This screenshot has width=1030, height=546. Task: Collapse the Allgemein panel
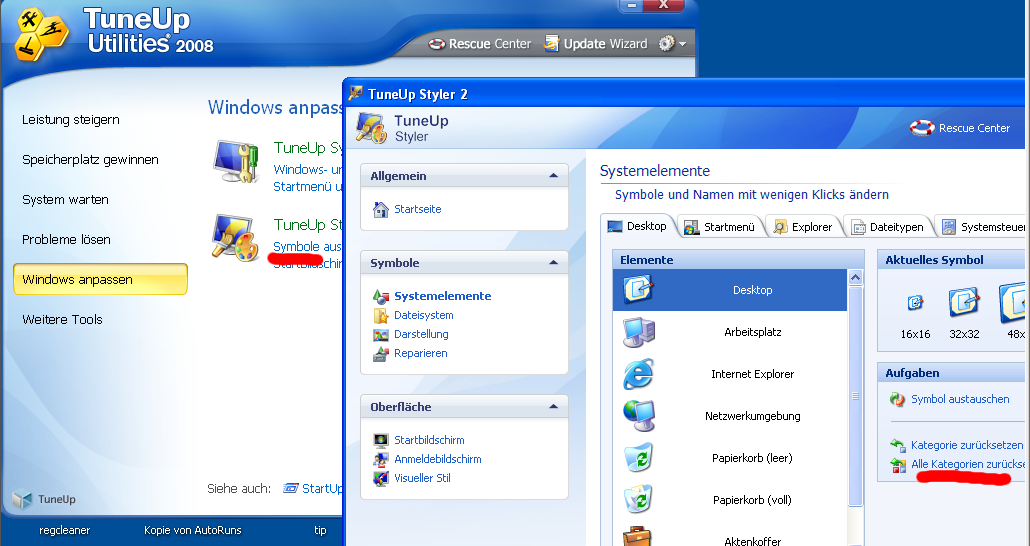coord(553,175)
